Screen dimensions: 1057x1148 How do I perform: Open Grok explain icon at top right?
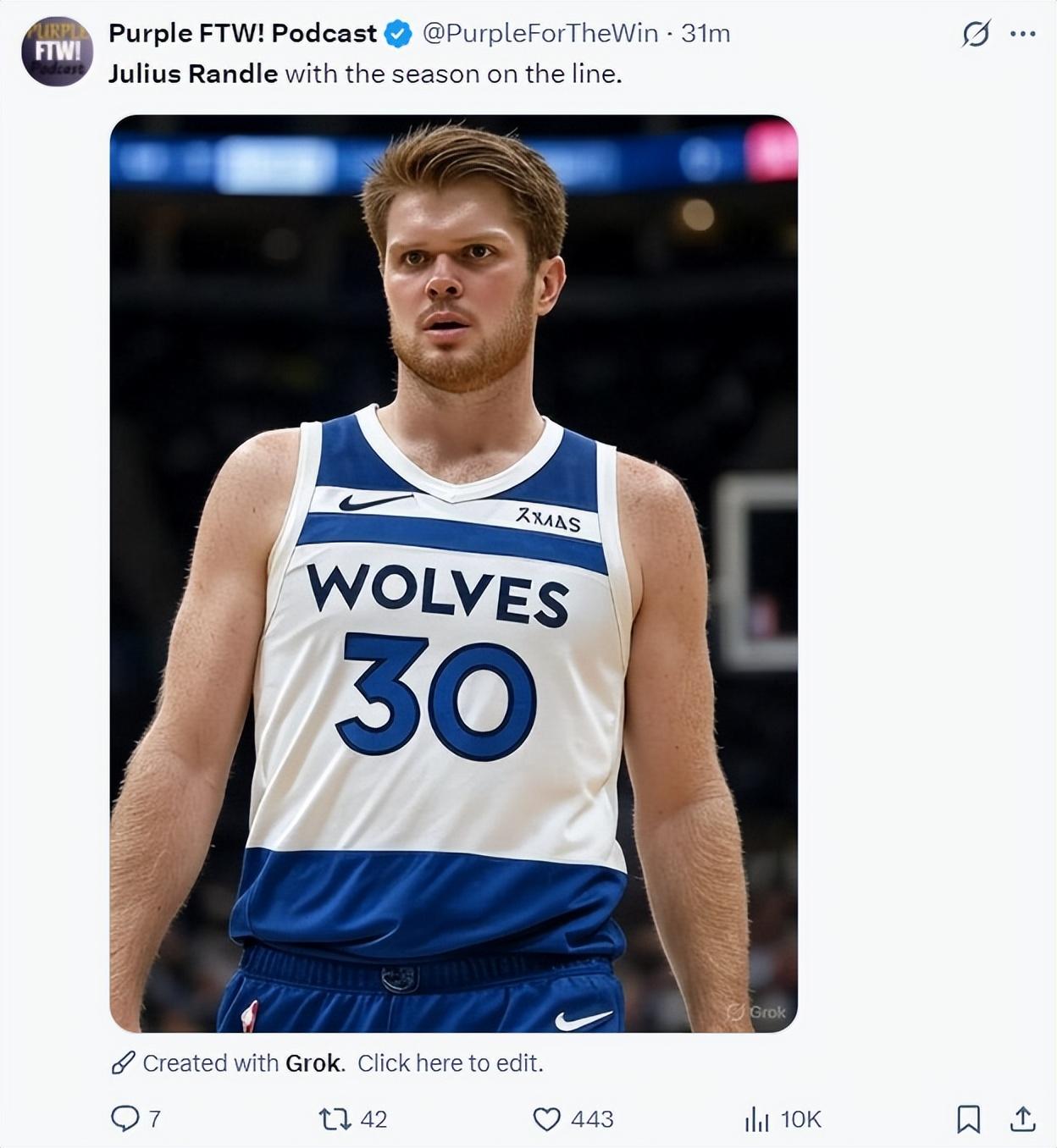976,34
